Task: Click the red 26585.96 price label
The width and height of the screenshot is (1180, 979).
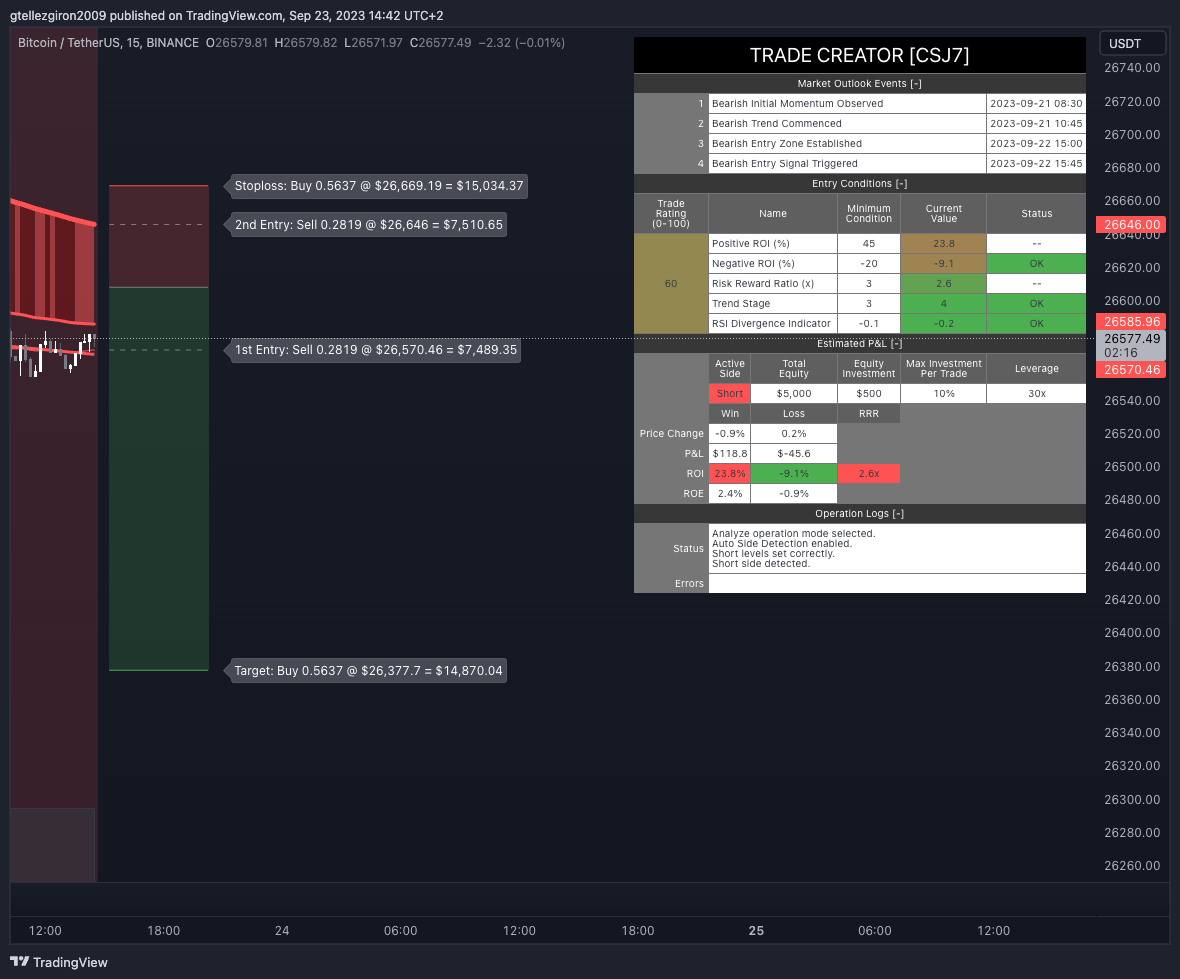Action: pyautogui.click(x=1131, y=321)
